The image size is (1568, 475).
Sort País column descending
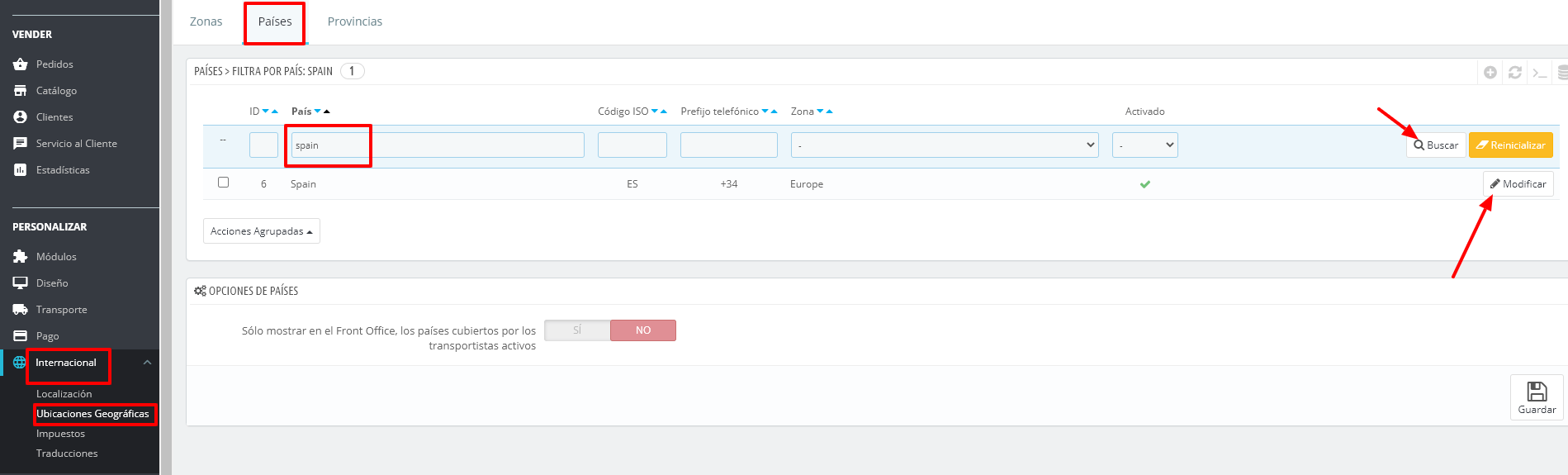click(x=318, y=112)
